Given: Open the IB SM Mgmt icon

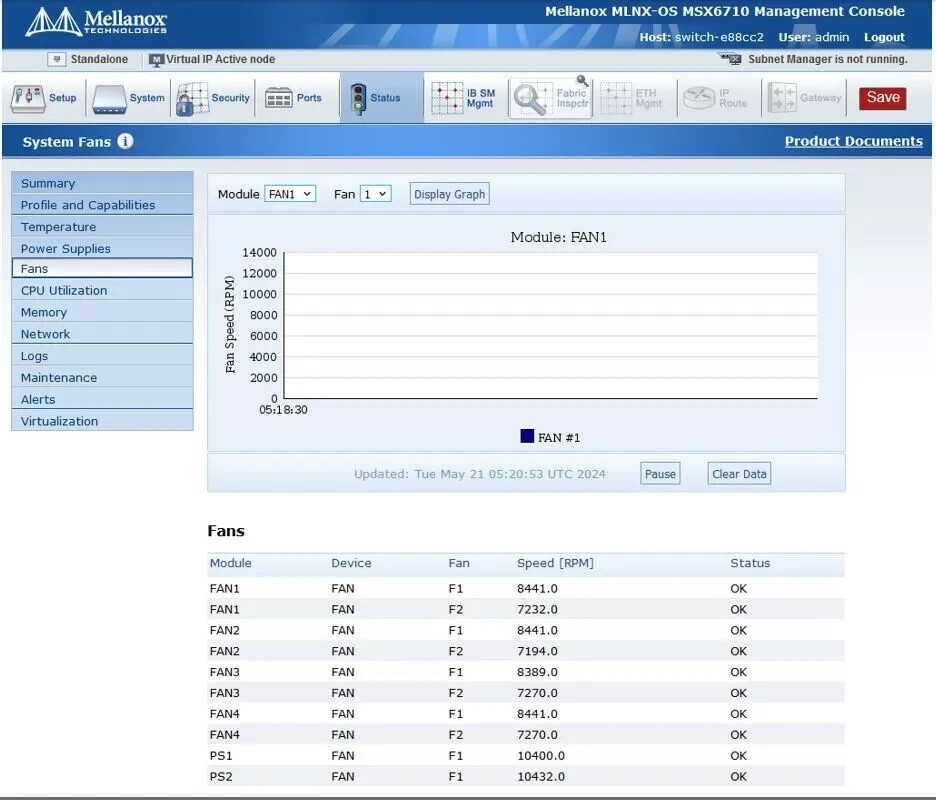Looking at the screenshot, I should 447,99.
